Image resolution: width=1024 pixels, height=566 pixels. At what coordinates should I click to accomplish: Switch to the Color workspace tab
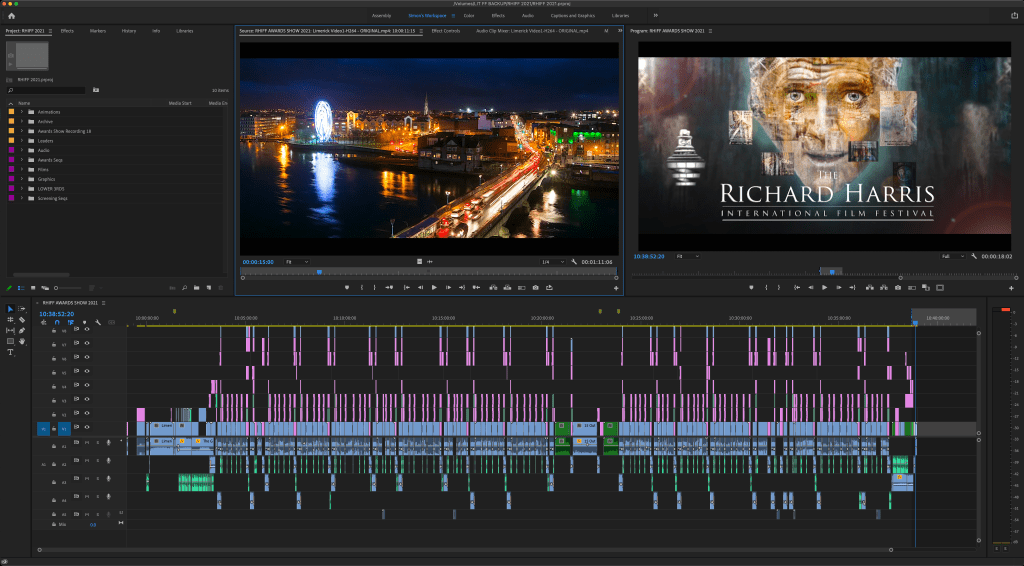point(469,16)
